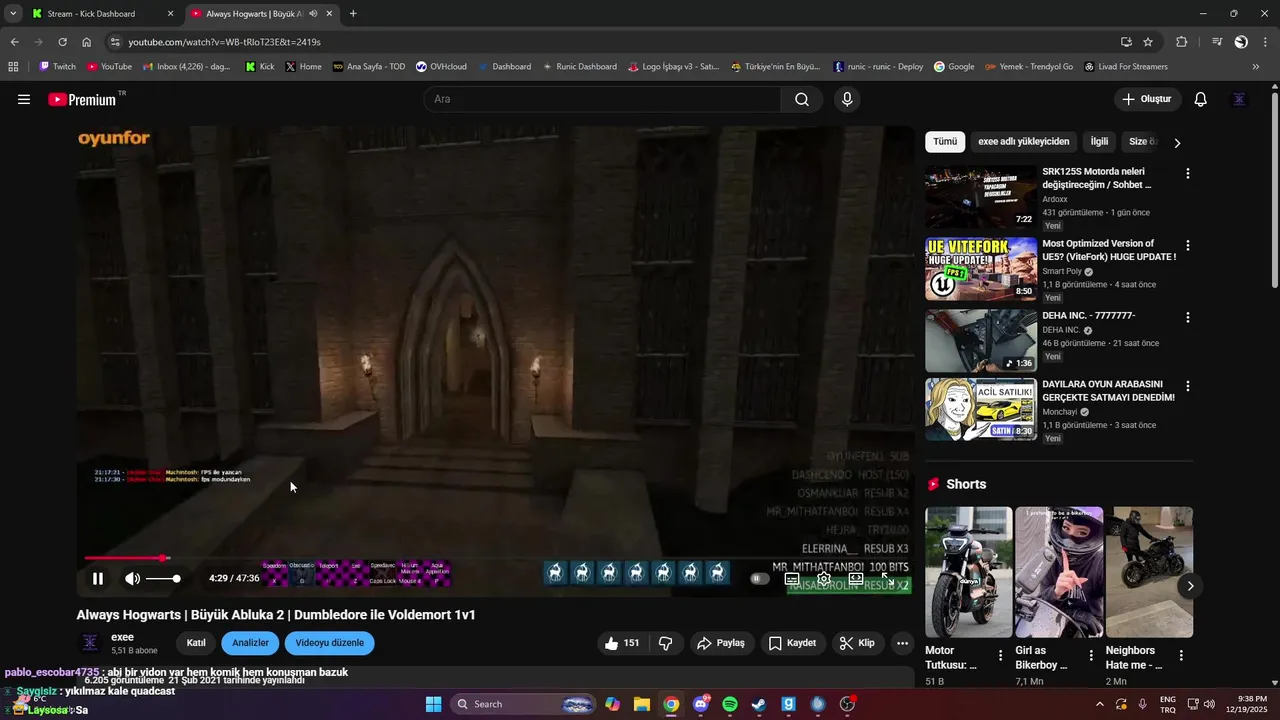
Task: Adjust the player volume slider
Action: pos(163,578)
